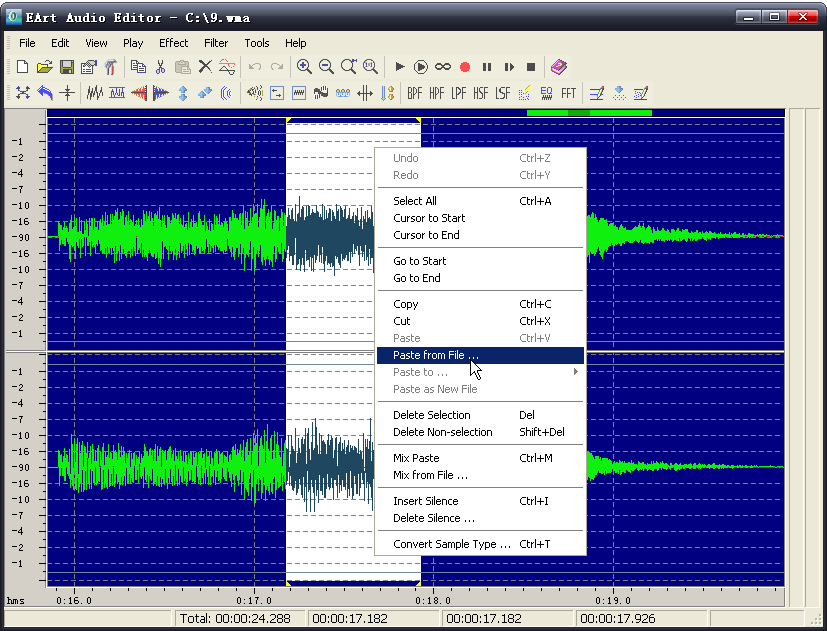Screen dimensions: 827x631
Task: Choose Select All in context menu
Action: (x=480, y=201)
